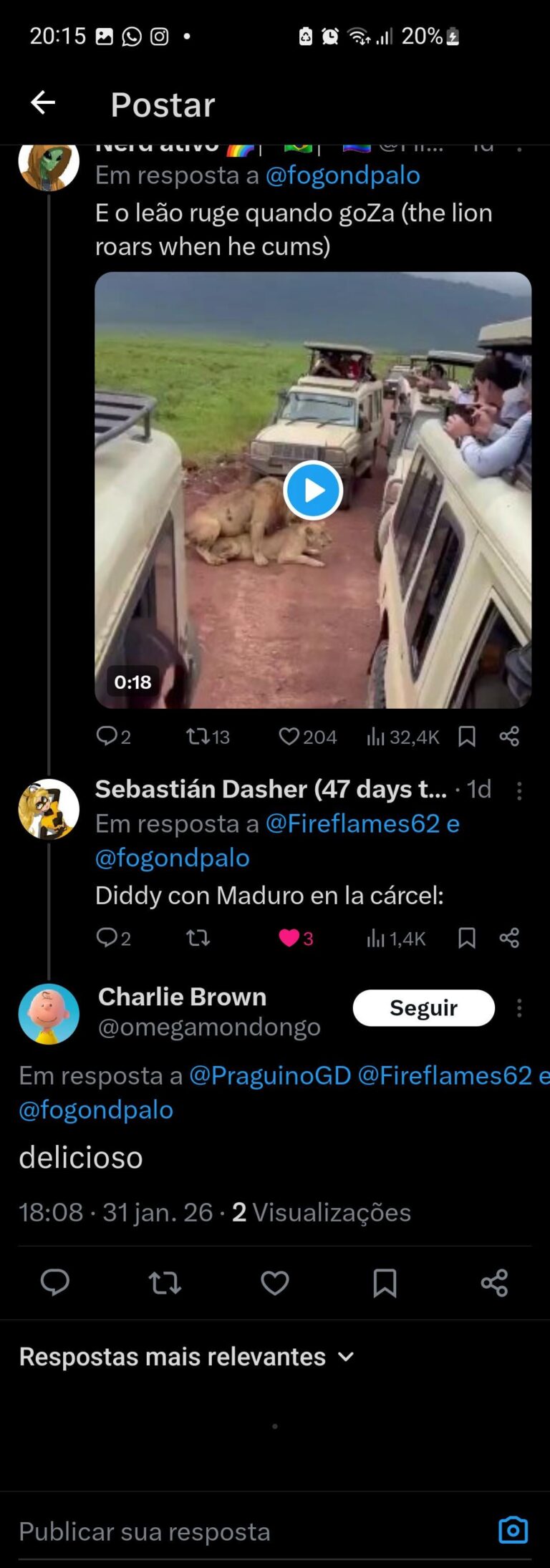Tap the back arrow beside Postar
Image resolution: width=550 pixels, height=1568 pixels.
point(43,103)
